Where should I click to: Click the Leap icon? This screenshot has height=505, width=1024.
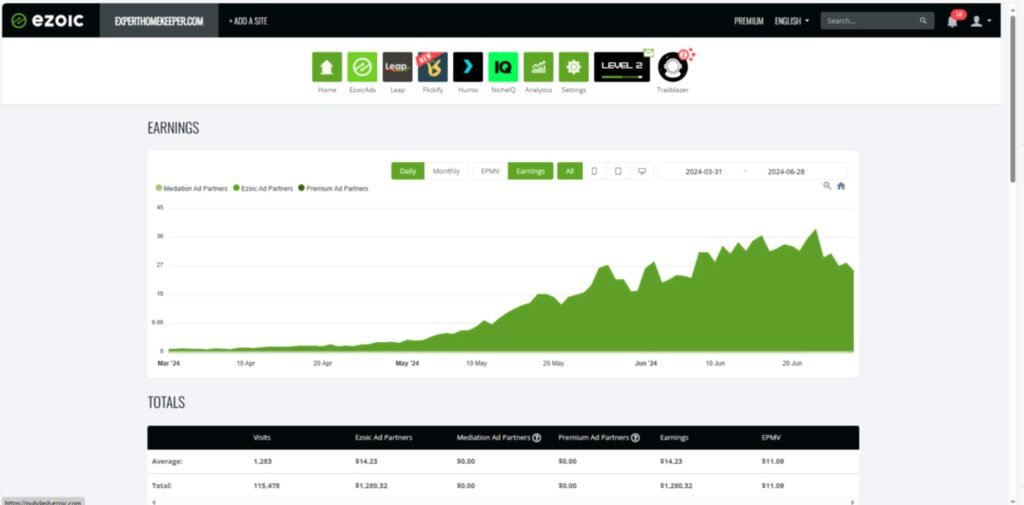click(x=397, y=67)
